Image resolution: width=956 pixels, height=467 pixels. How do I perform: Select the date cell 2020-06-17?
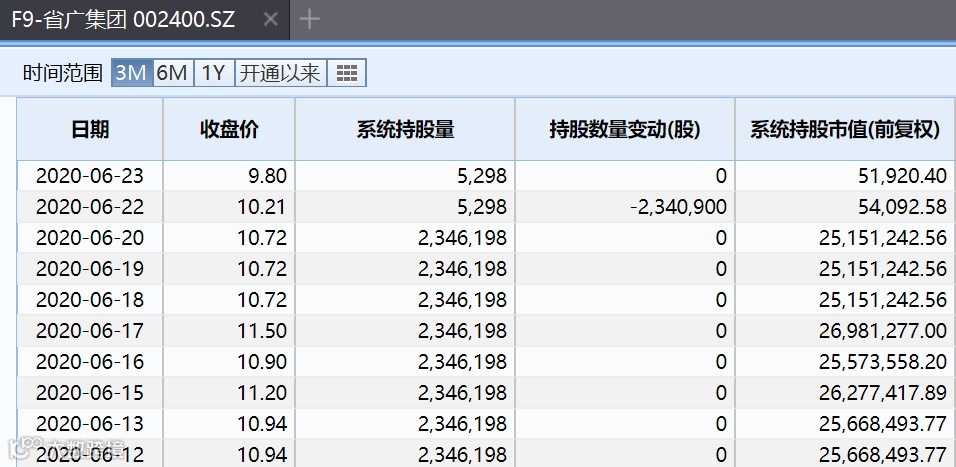click(x=90, y=331)
